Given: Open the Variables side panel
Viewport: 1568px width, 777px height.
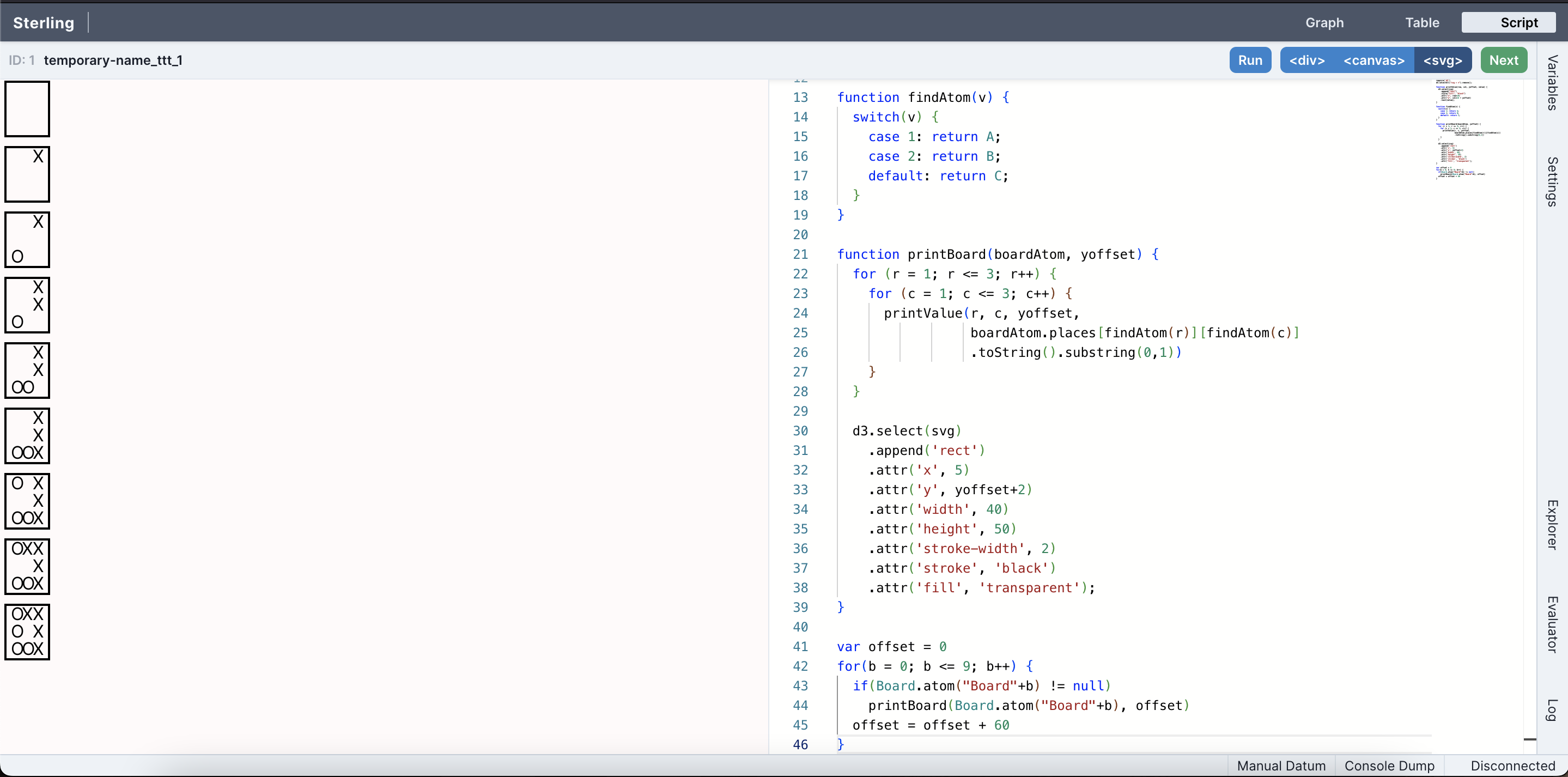Looking at the screenshot, I should click(x=1552, y=82).
